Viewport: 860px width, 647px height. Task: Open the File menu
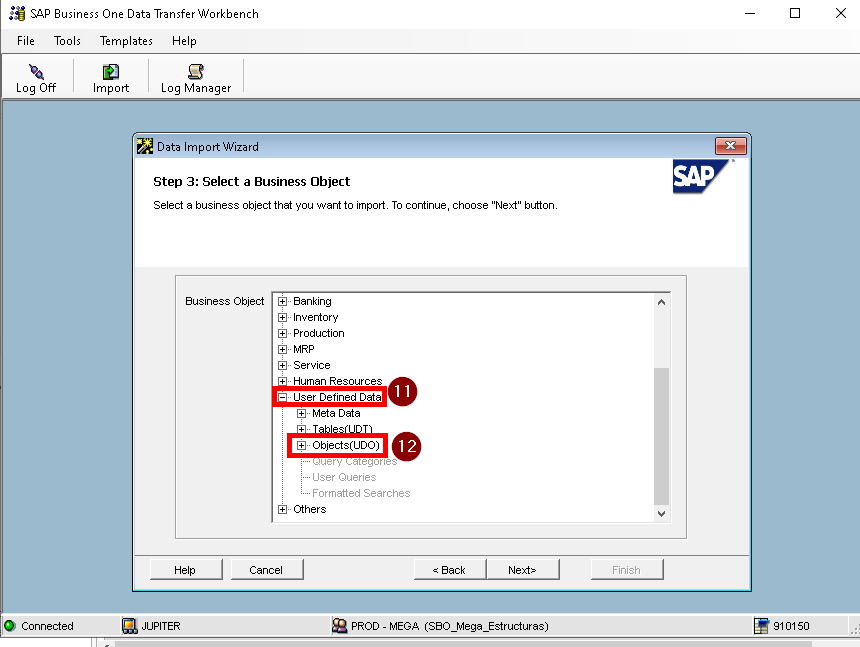click(26, 41)
